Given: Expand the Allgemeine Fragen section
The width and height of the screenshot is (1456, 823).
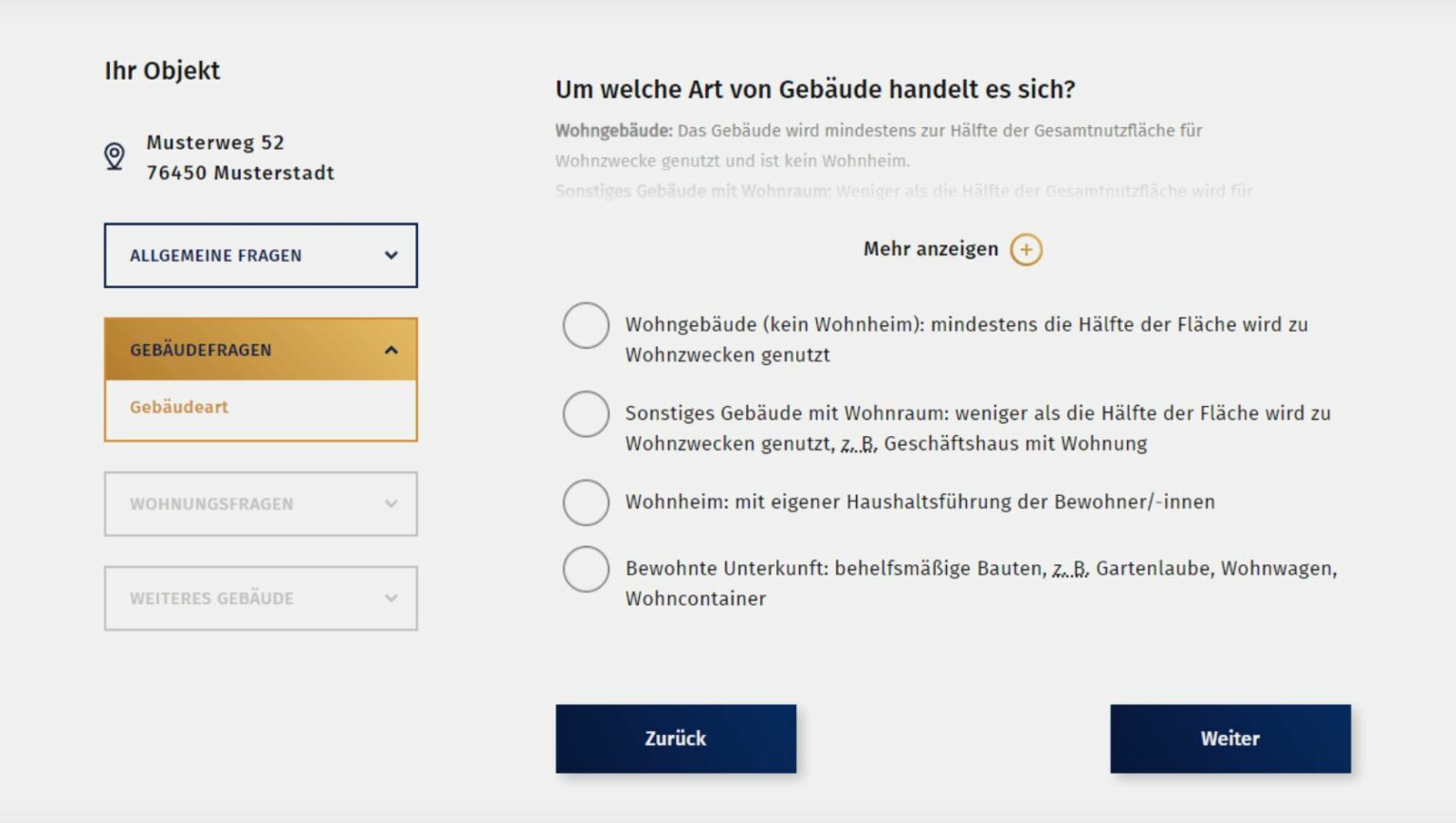Looking at the screenshot, I should pos(261,254).
